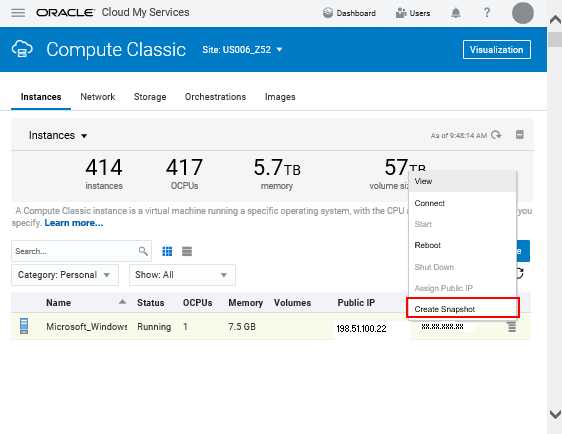
Task: Expand the Instances heading dropdown
Action: tap(58, 135)
